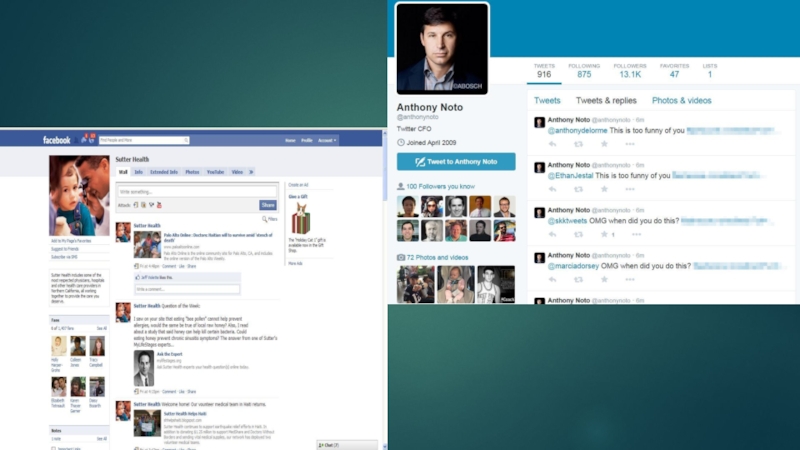Screen dimensions: 800x450
Task: Attach a YouTube video in Facebook composer
Action: tap(159, 205)
